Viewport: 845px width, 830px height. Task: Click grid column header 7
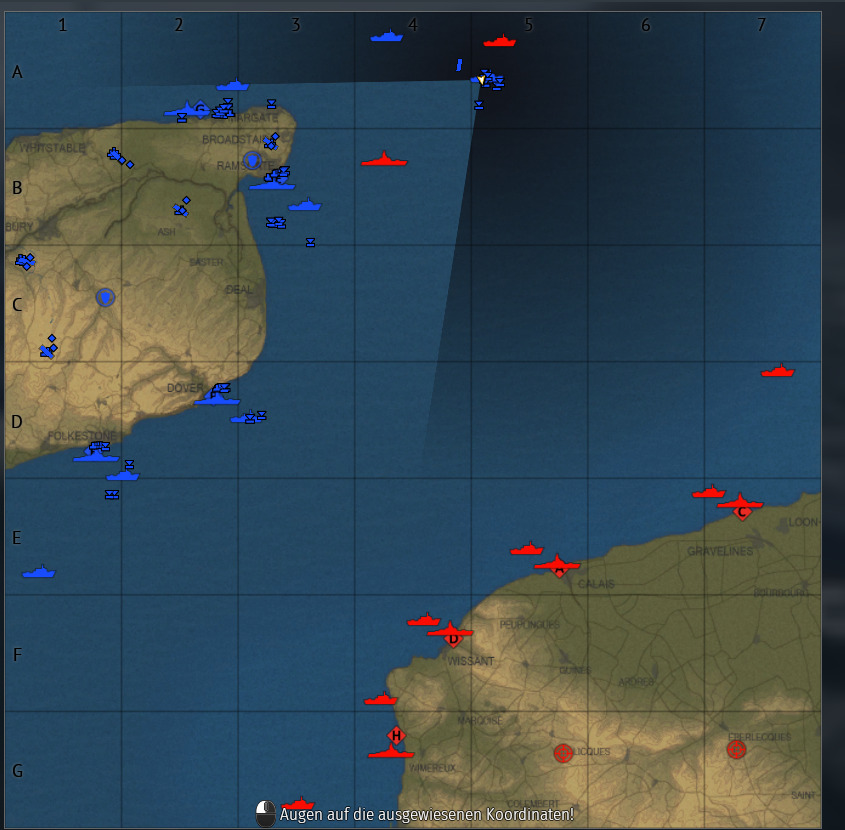(x=761, y=24)
